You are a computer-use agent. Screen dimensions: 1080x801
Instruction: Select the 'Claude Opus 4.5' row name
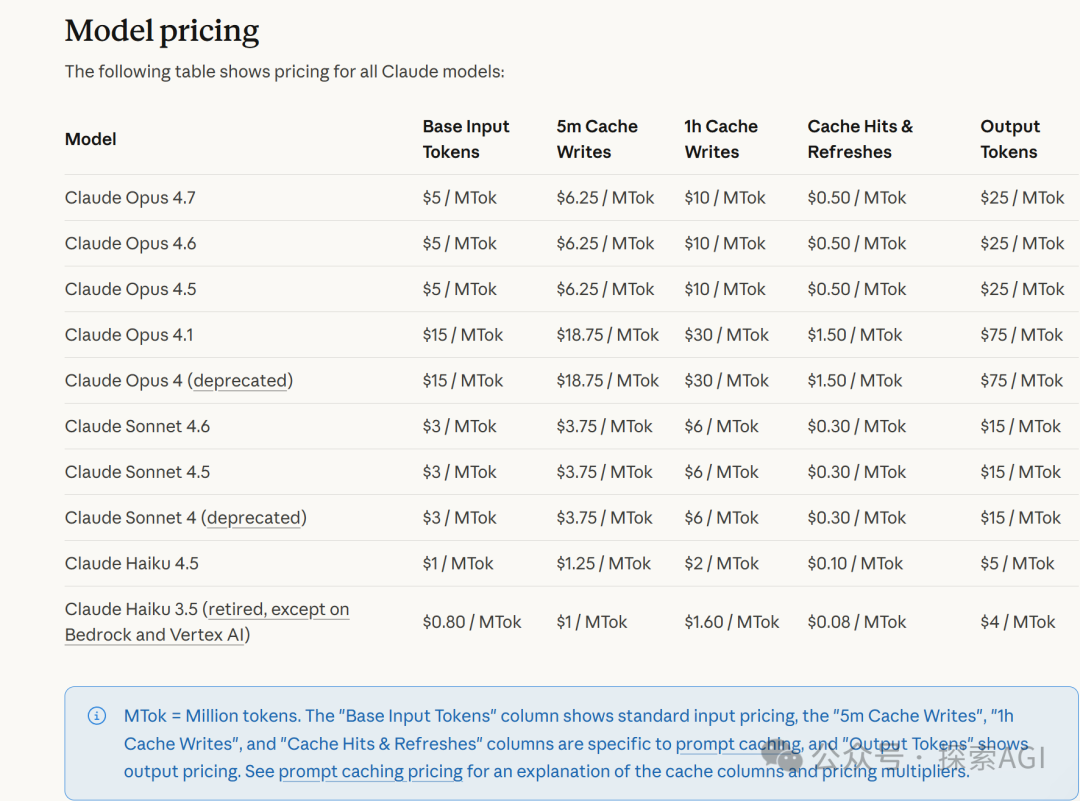tap(130, 289)
